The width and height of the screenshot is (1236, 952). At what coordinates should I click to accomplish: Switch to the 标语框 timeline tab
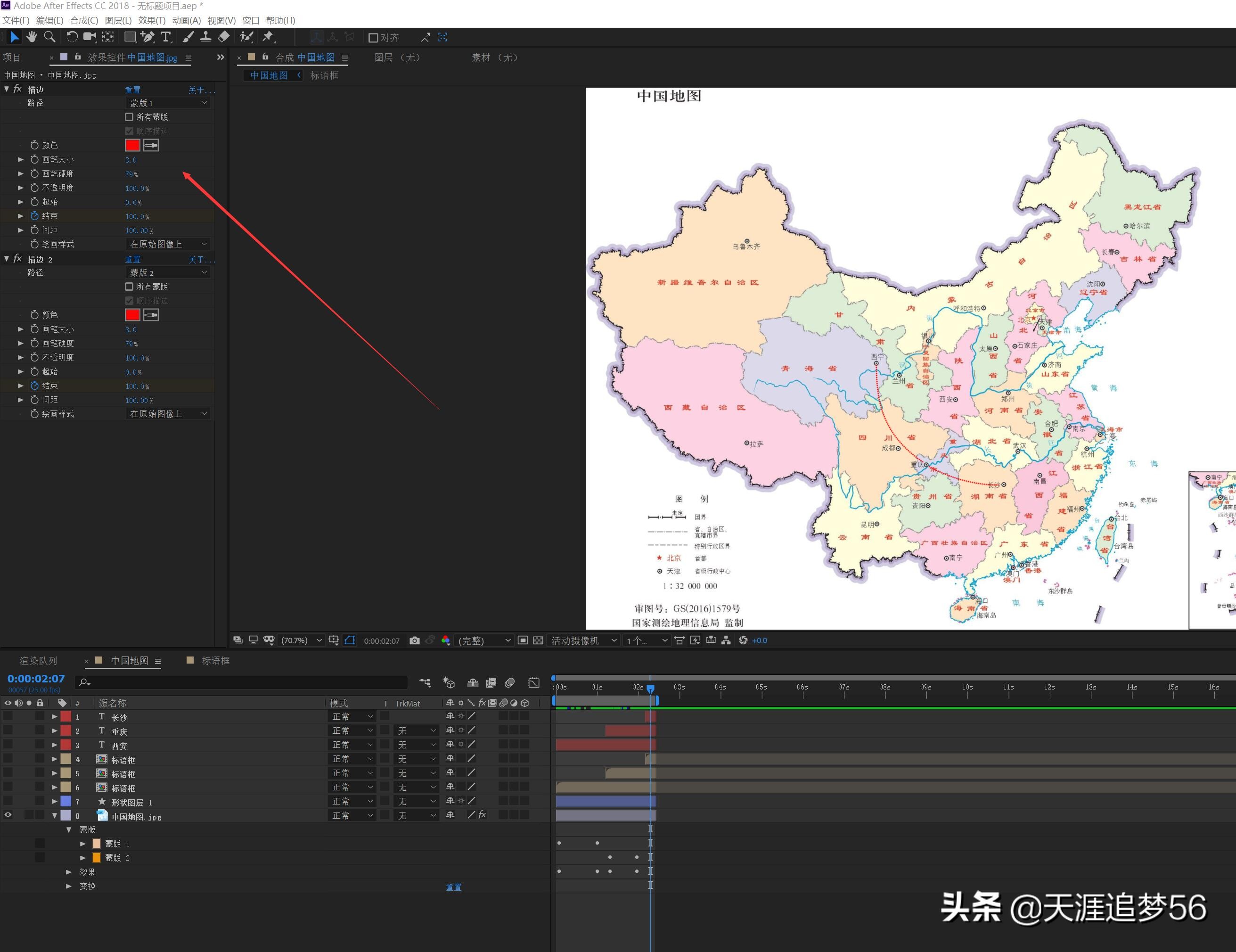[x=215, y=661]
